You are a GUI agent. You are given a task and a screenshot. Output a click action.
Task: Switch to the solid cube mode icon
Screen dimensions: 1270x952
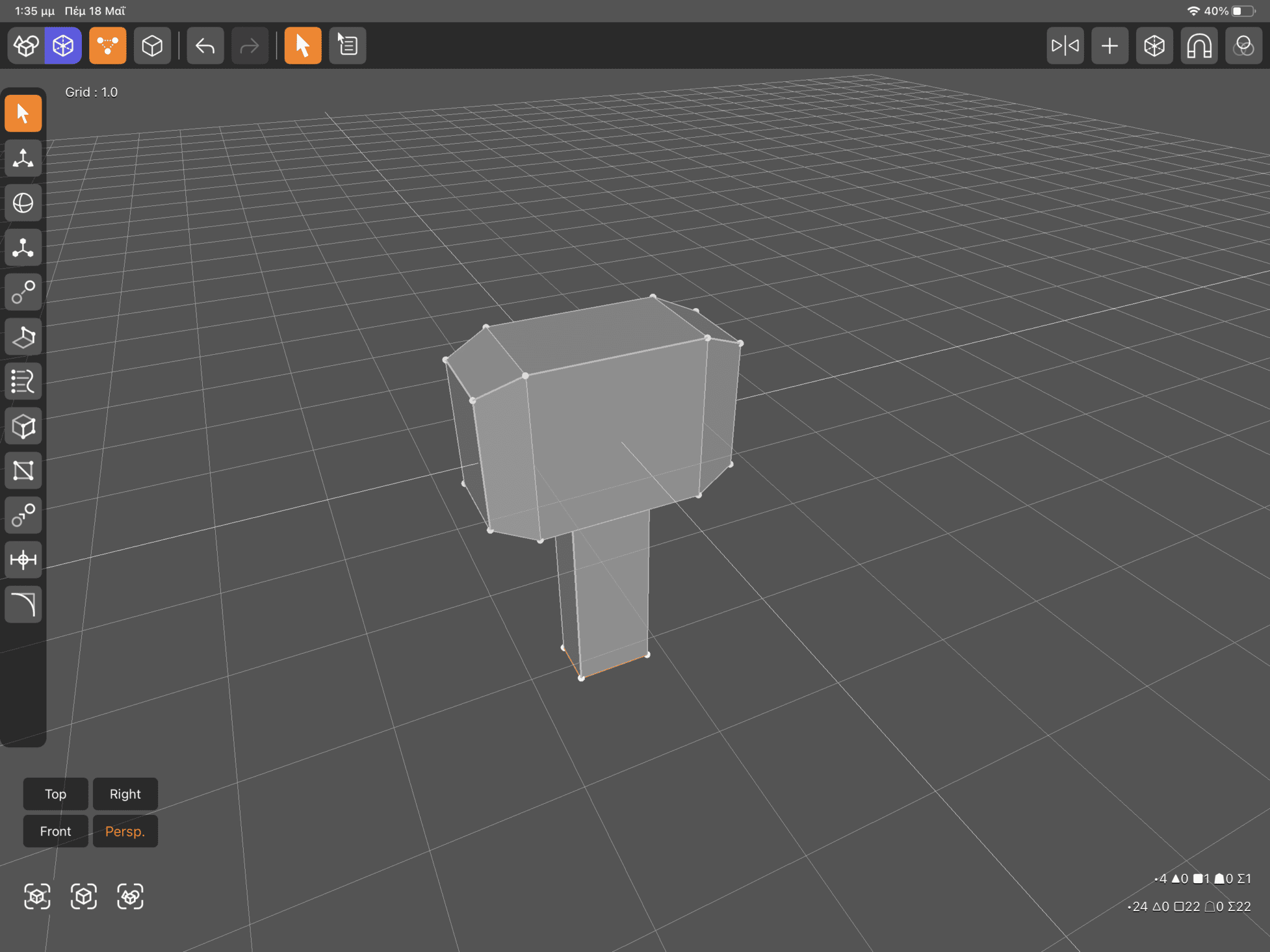[x=152, y=46]
